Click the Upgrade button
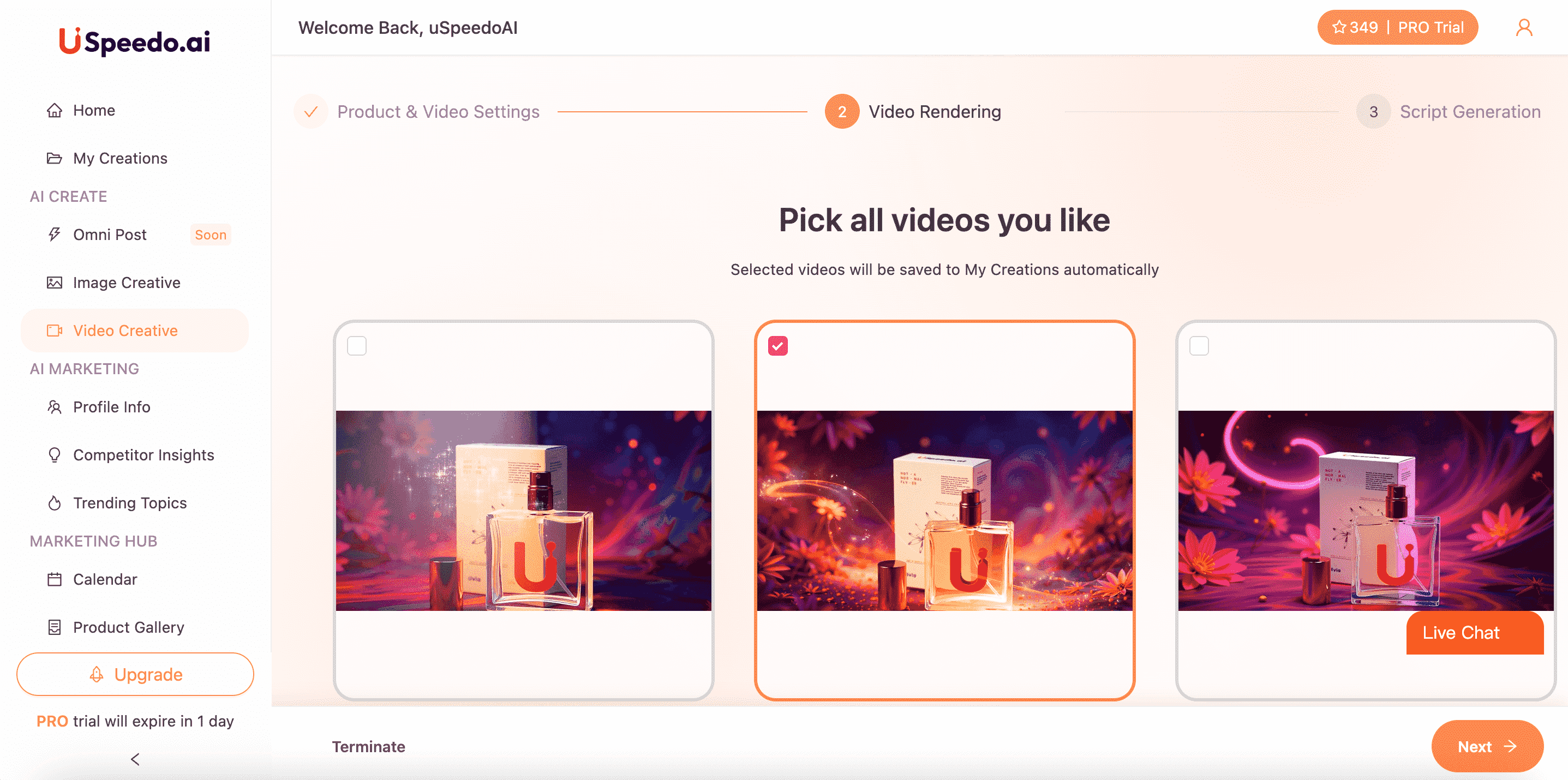The width and height of the screenshot is (1568, 780). tap(135, 674)
